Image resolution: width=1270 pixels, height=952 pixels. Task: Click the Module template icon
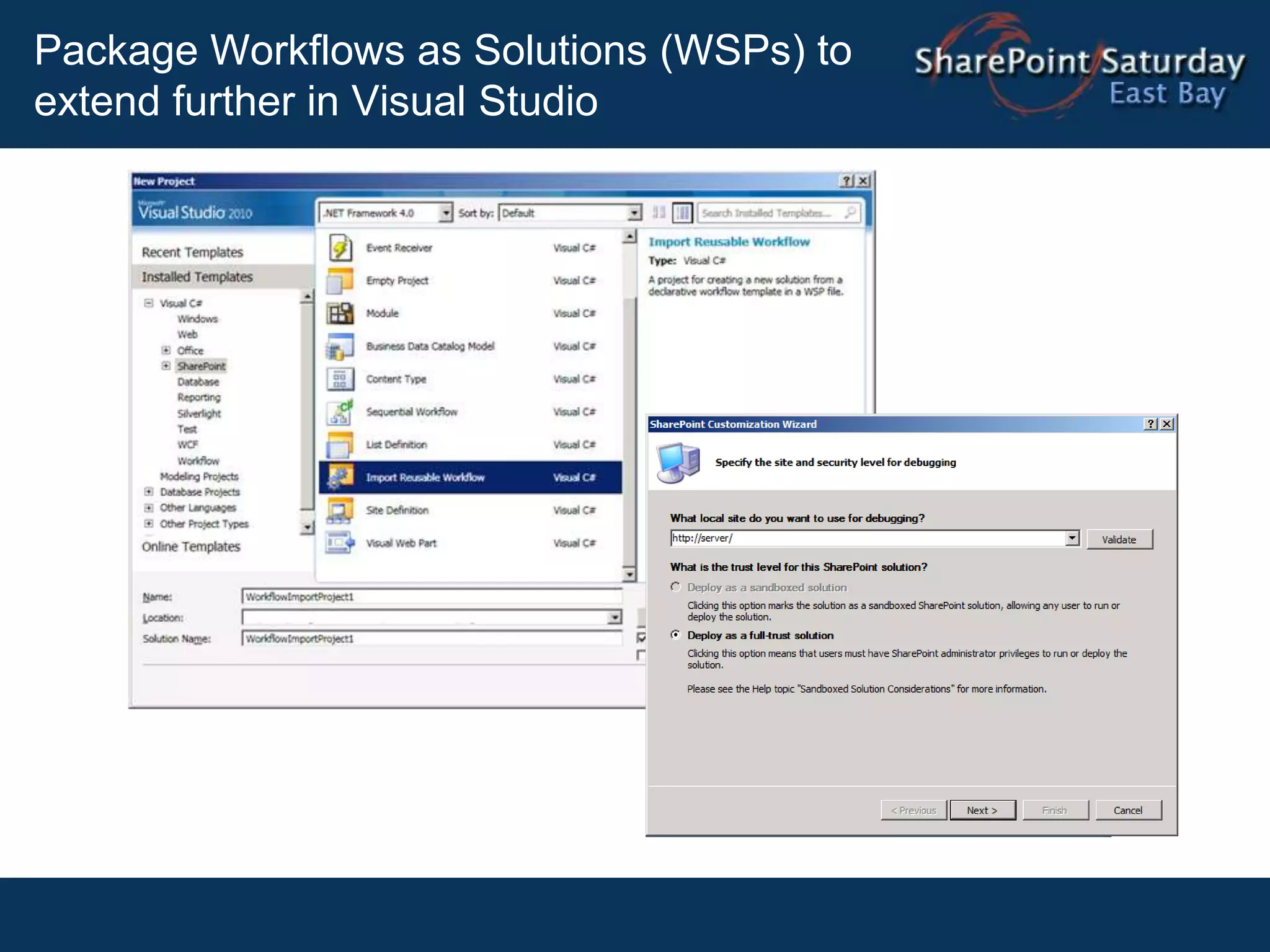tap(340, 314)
